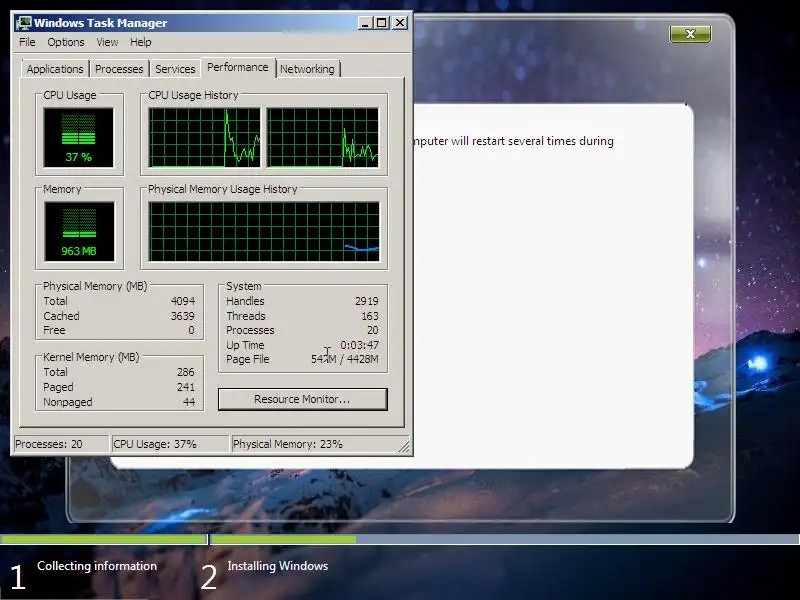The image size is (800, 600).
Task: Click the Resource Monitor button
Action: pyautogui.click(x=303, y=399)
